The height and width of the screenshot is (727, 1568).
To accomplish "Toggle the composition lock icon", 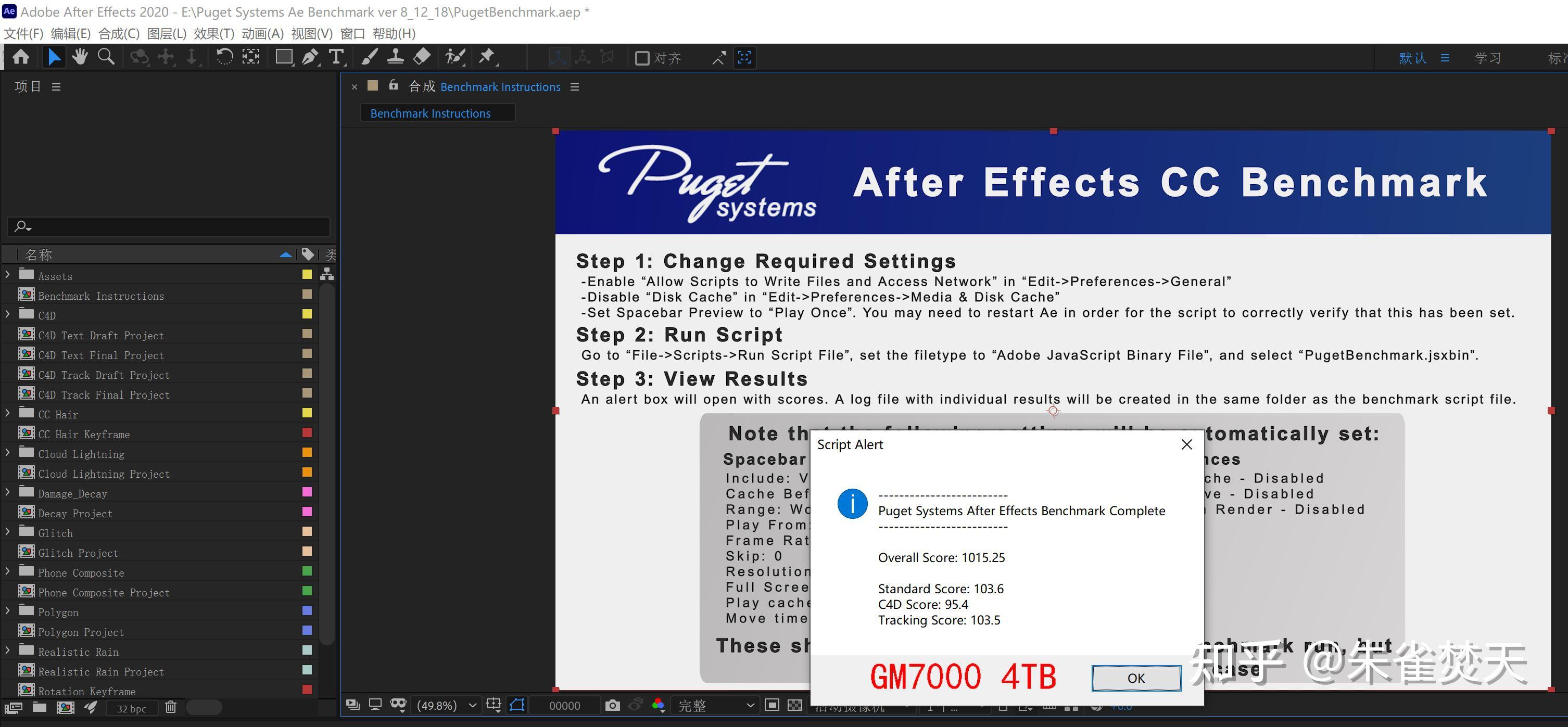I will click(x=394, y=86).
